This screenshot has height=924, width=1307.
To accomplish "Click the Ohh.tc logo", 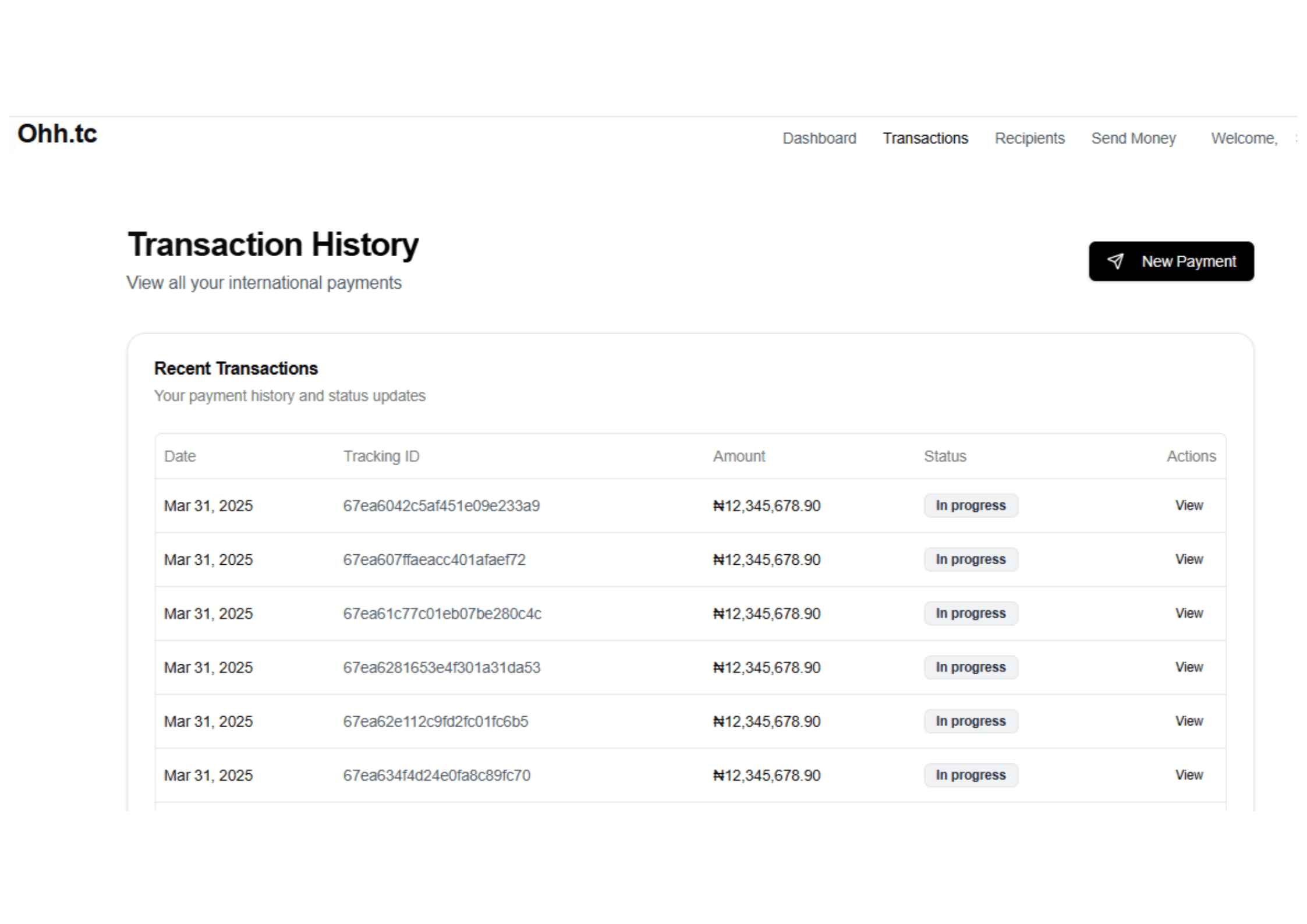I will pos(57,134).
